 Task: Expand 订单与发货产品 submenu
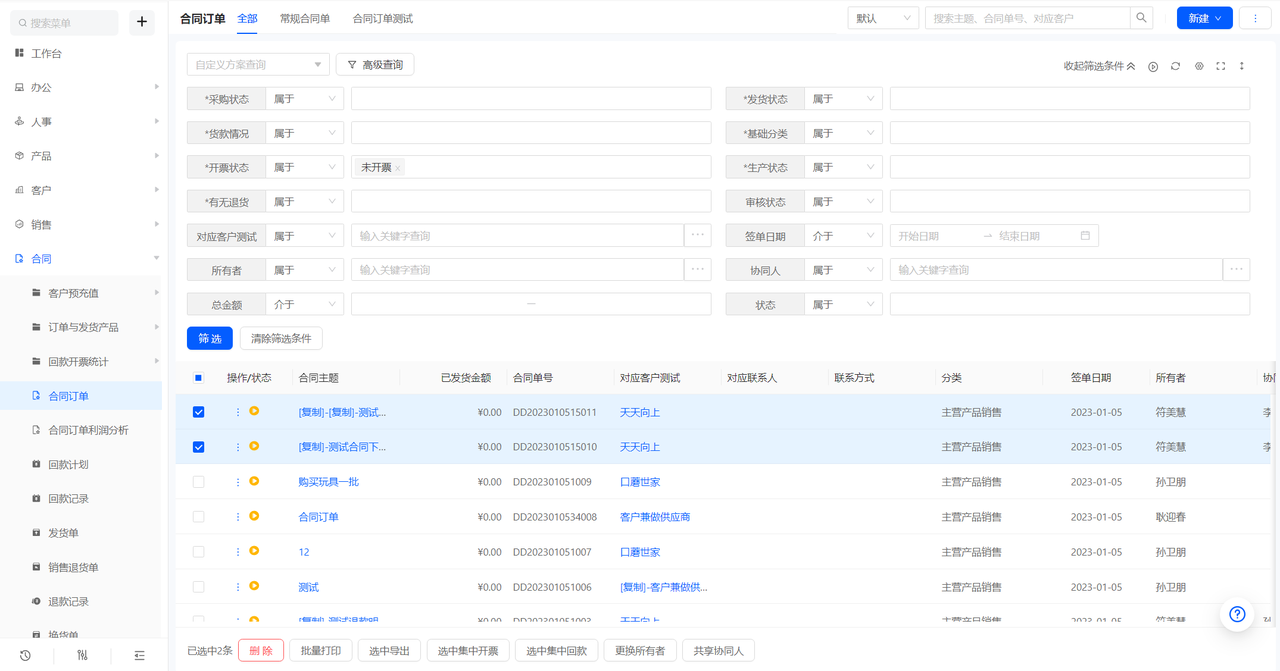[81, 327]
